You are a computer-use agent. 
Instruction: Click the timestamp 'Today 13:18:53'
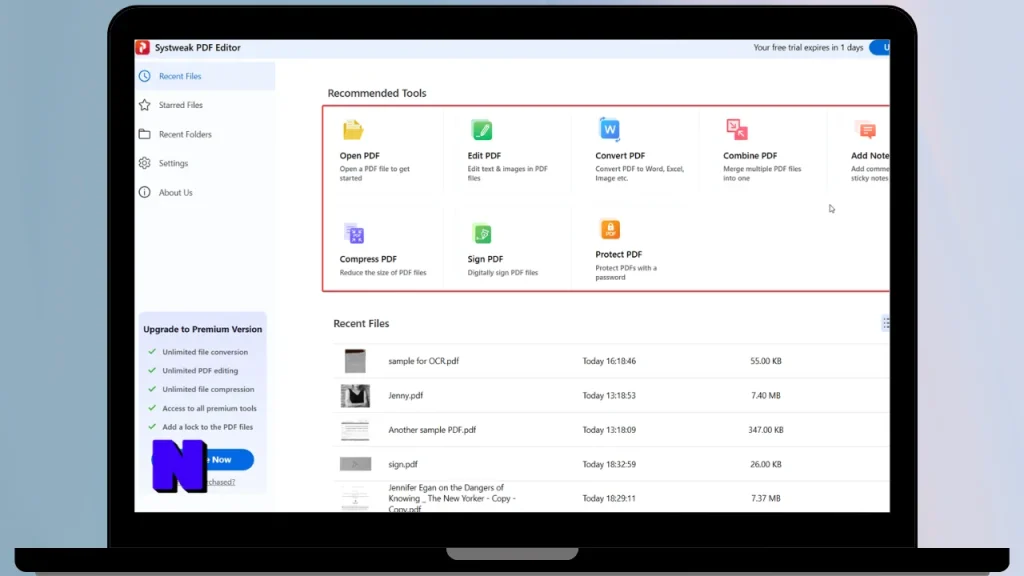coord(609,395)
